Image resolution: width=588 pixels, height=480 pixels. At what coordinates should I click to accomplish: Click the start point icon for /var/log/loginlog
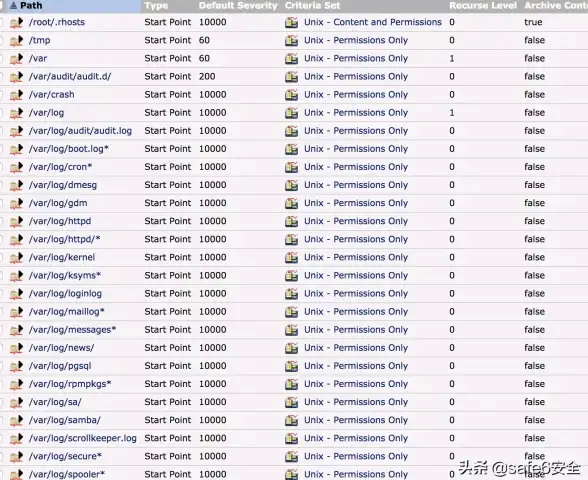(x=16, y=294)
